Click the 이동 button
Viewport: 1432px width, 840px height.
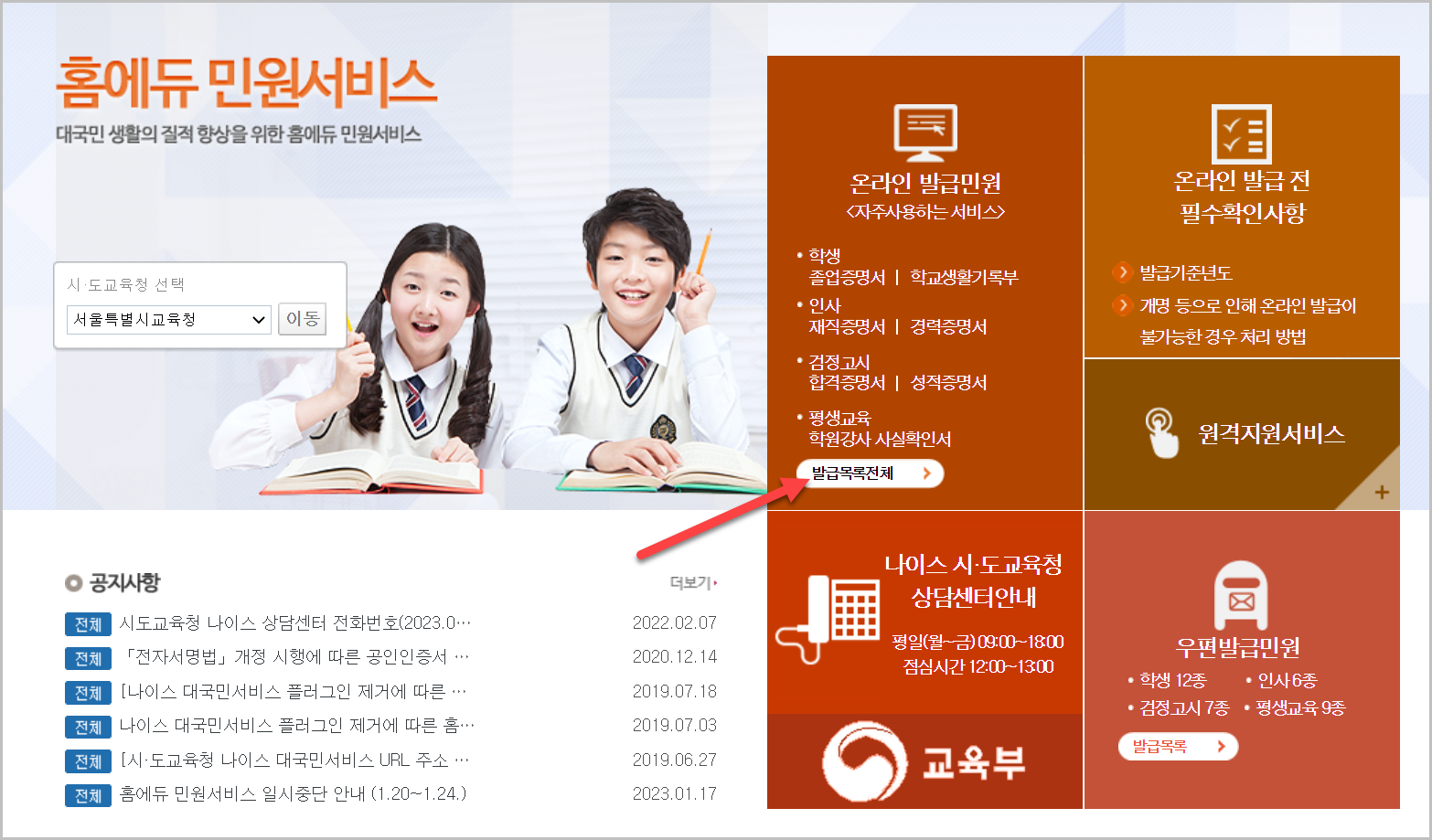302,318
